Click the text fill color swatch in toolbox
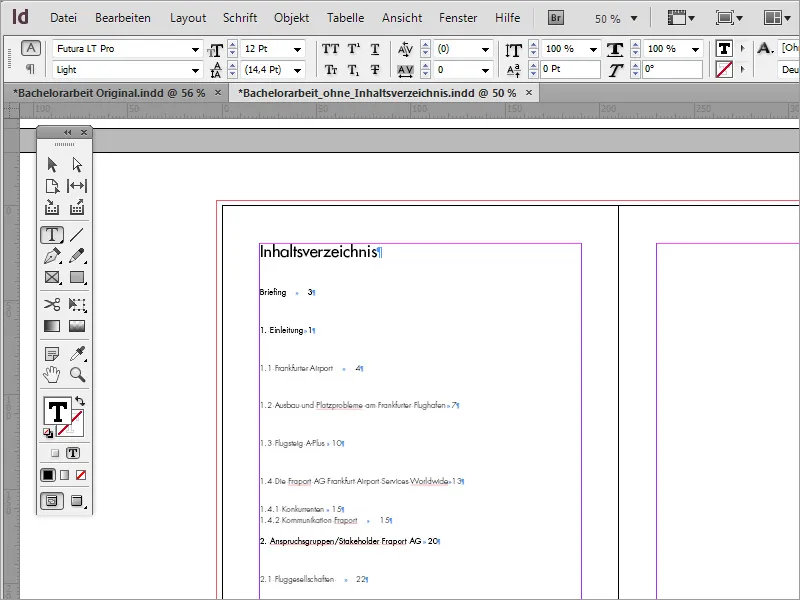 (57, 411)
